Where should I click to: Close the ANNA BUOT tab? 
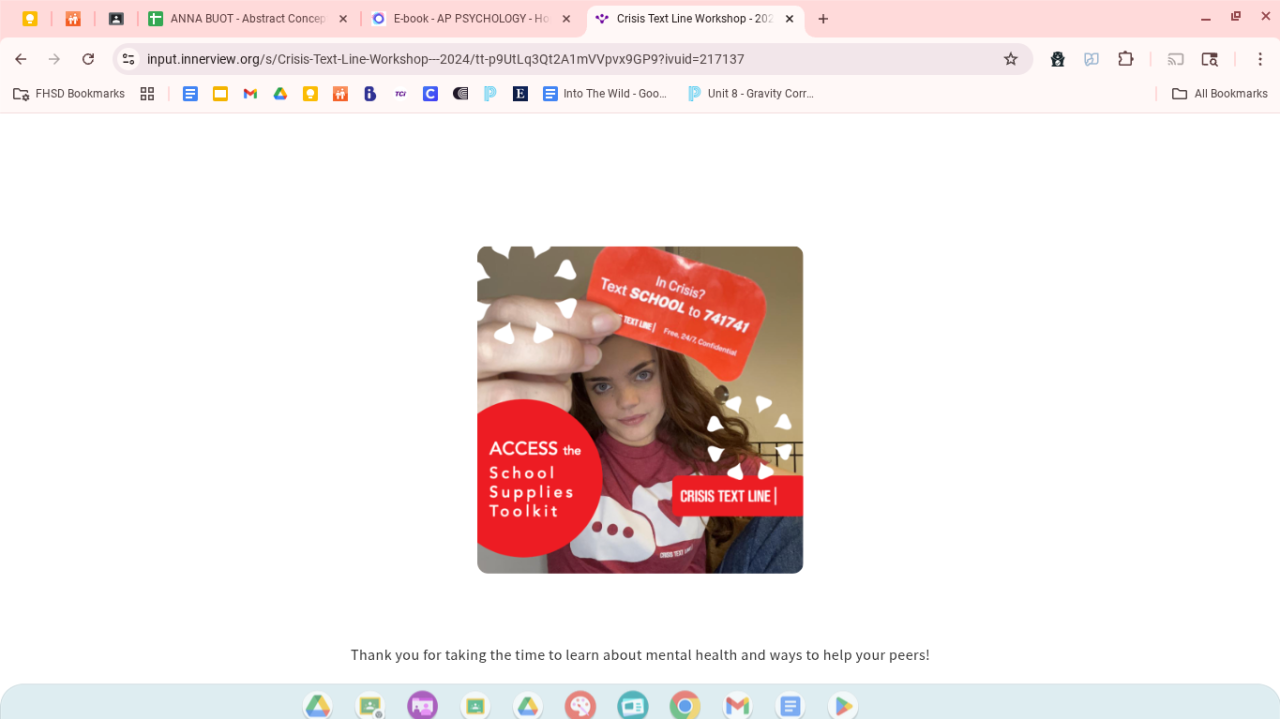(x=343, y=19)
